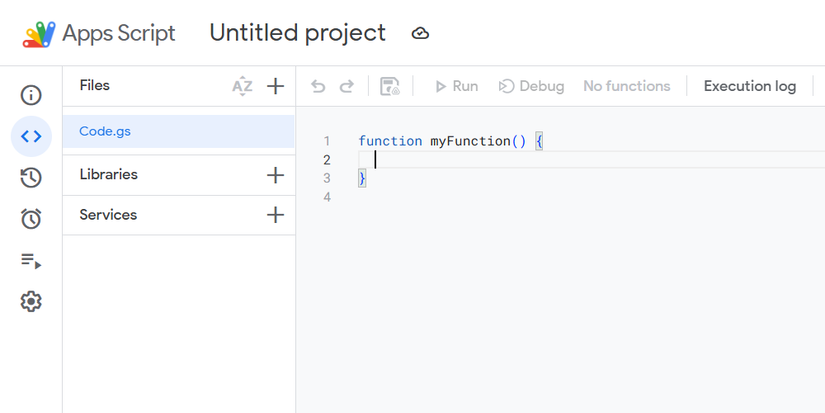Click the Redo arrow in toolbar
This screenshot has width=825, height=413.
[x=347, y=86]
